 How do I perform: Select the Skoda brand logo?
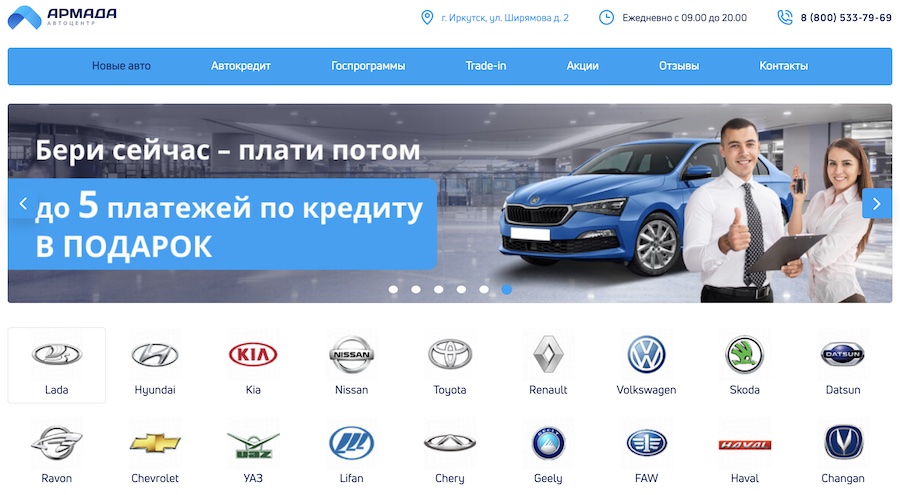point(744,354)
